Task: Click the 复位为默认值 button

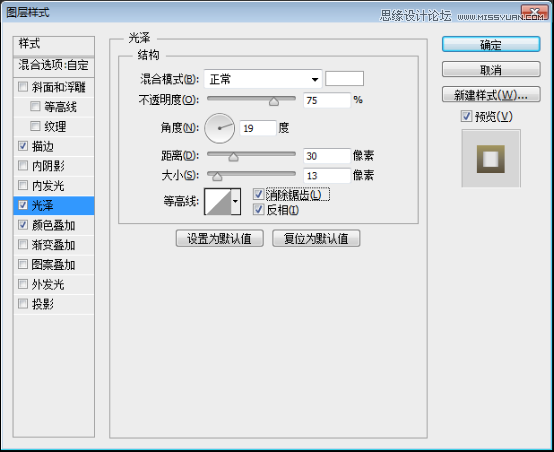Action: pyautogui.click(x=316, y=239)
